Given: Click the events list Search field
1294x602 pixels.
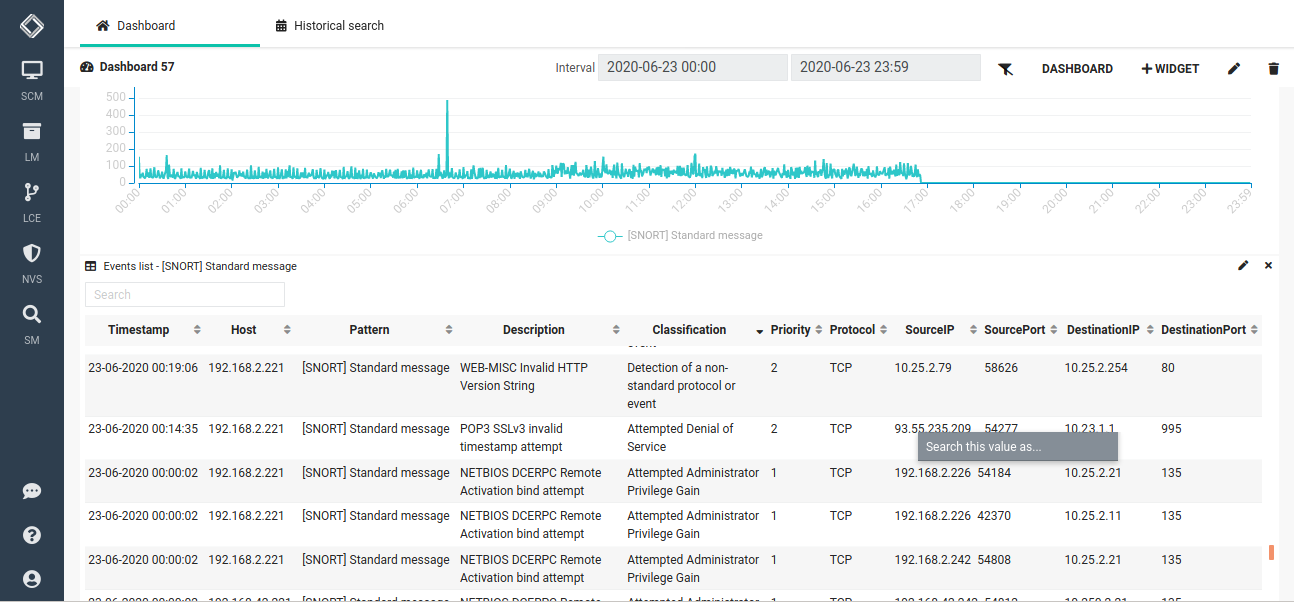Looking at the screenshot, I should [x=185, y=295].
